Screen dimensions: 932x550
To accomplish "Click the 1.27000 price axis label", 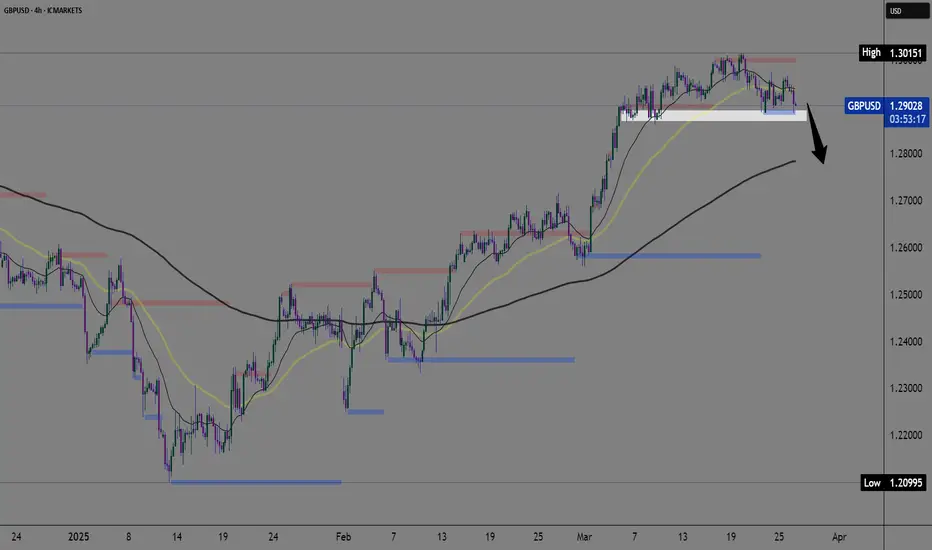I will 906,200.
